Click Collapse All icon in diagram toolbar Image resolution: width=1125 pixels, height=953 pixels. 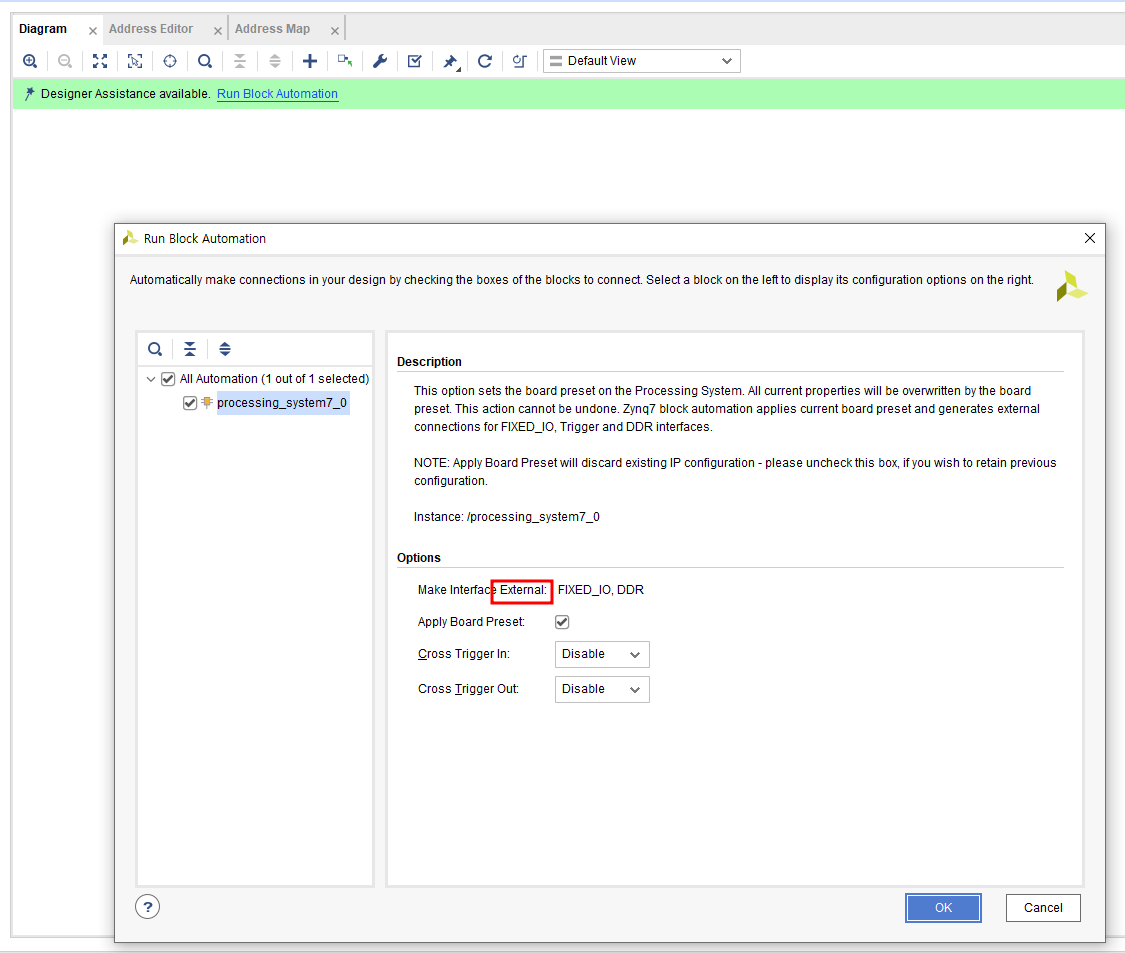point(240,61)
